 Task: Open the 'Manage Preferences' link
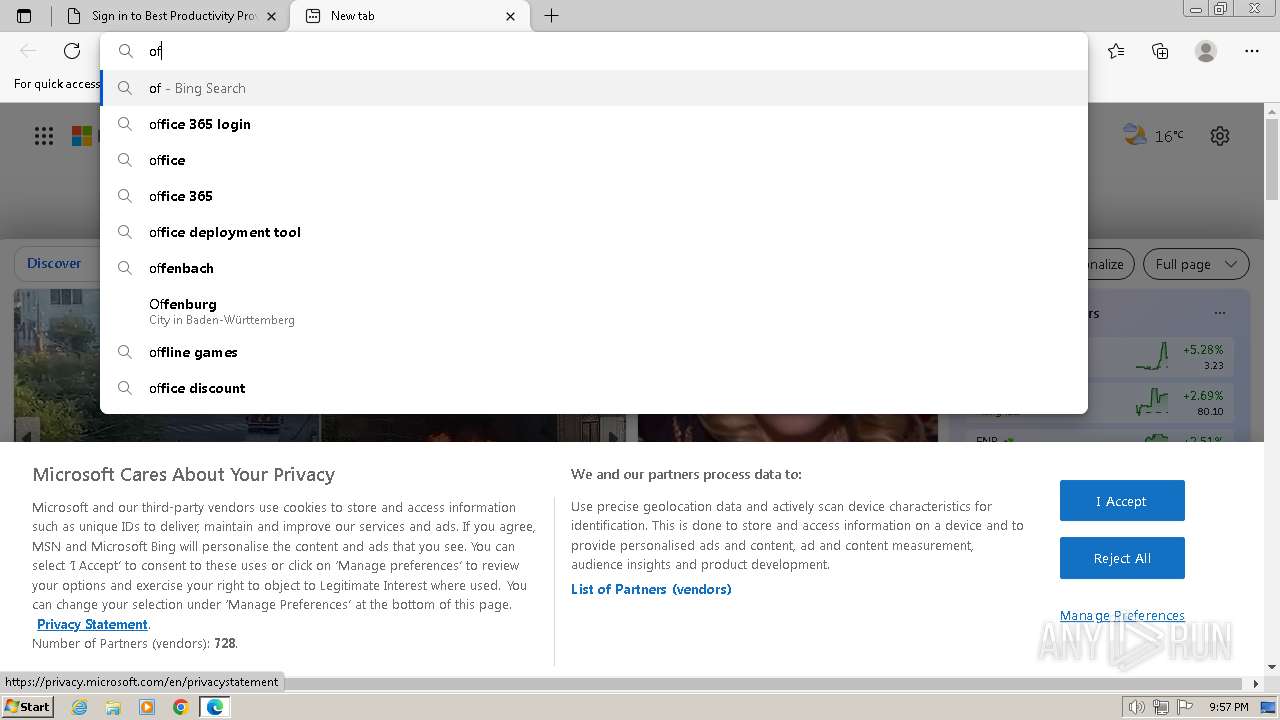click(x=1122, y=615)
